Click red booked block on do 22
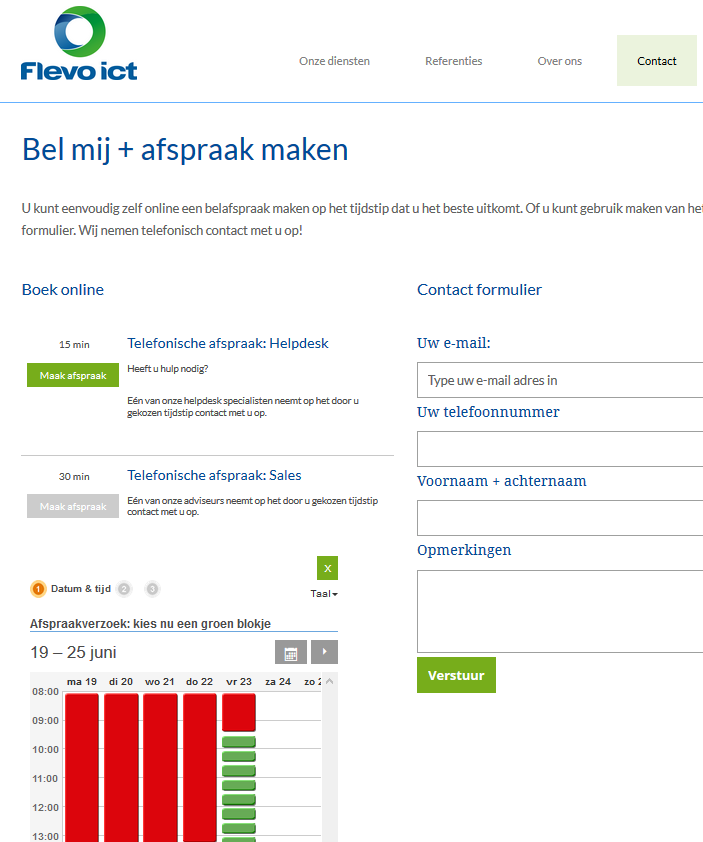The image size is (703, 842). coord(200,767)
